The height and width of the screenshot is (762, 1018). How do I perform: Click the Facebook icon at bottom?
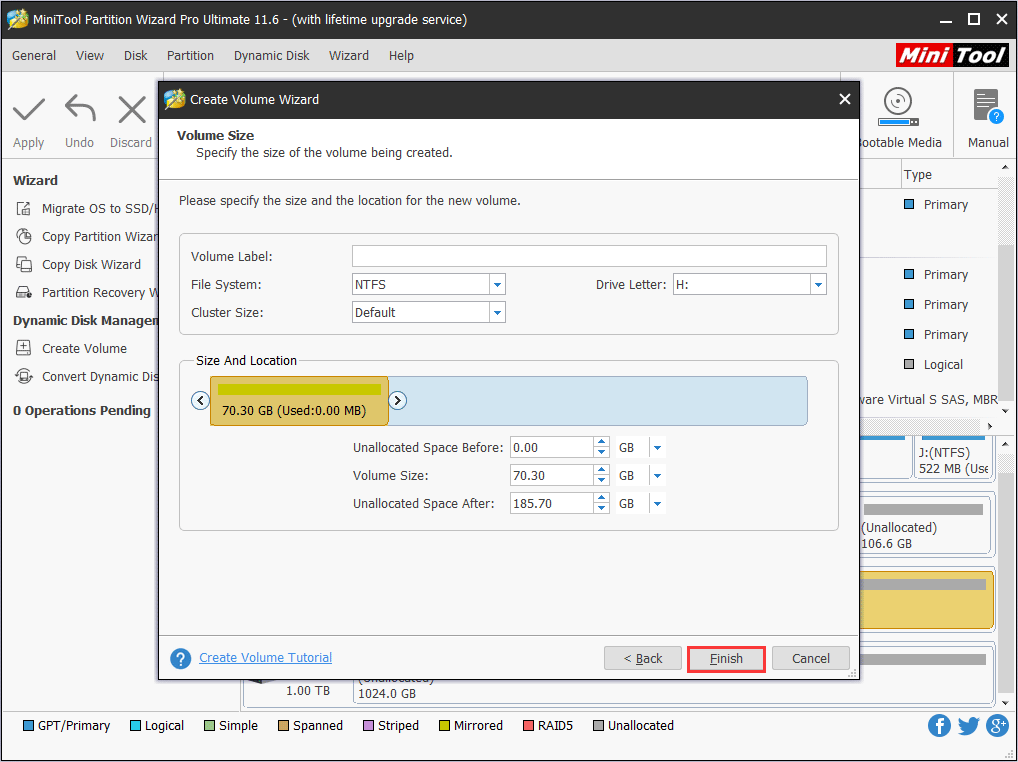tap(939, 725)
